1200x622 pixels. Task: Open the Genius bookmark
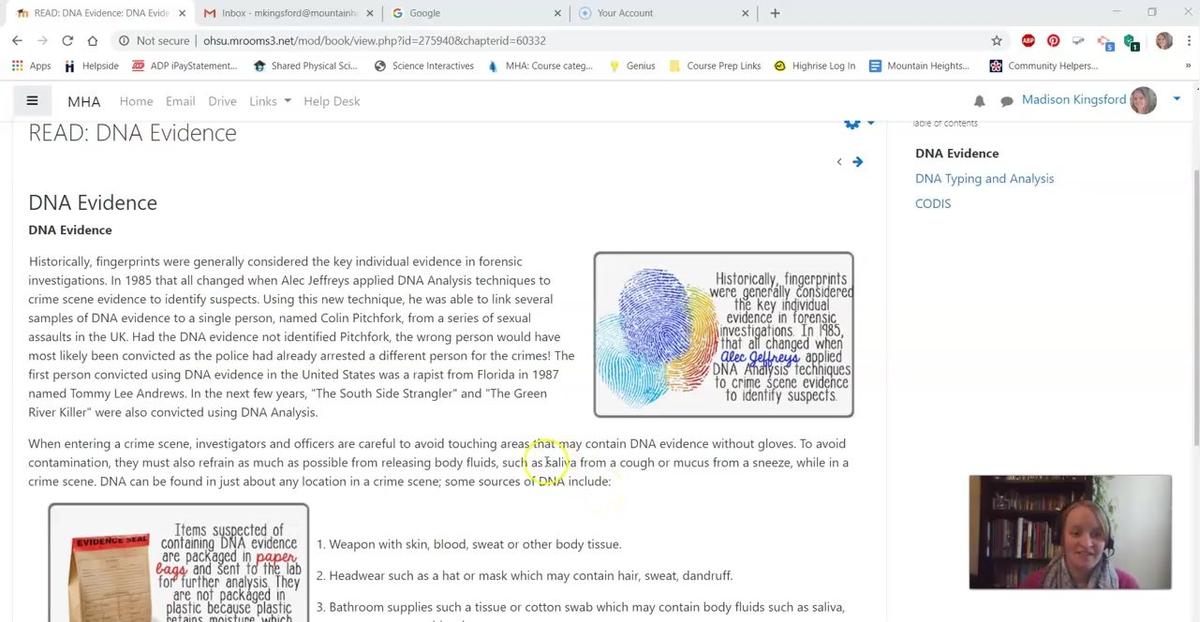tap(632, 66)
